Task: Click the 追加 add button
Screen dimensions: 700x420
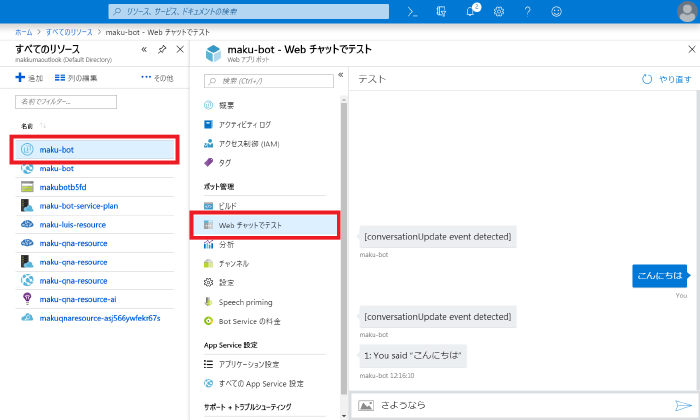Action: (x=27, y=77)
